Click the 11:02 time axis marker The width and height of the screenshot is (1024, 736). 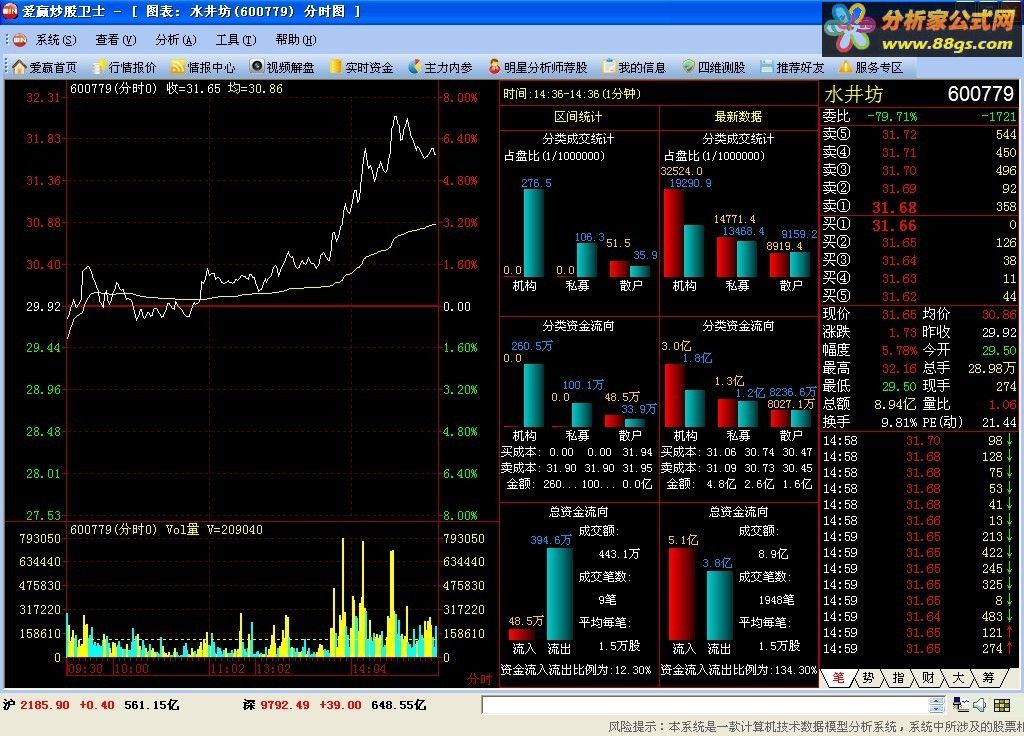(228, 669)
